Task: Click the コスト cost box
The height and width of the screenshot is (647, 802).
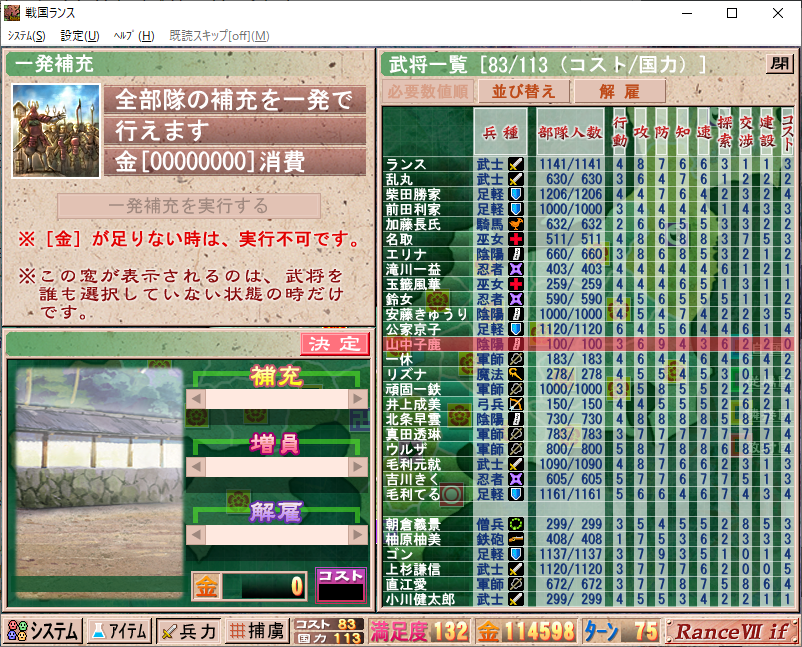Action: pyautogui.click(x=341, y=585)
